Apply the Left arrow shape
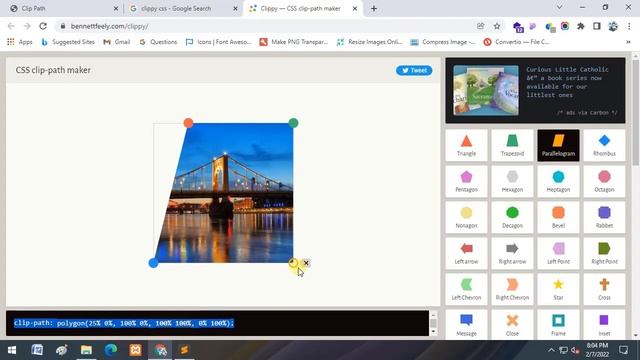 (x=467, y=253)
